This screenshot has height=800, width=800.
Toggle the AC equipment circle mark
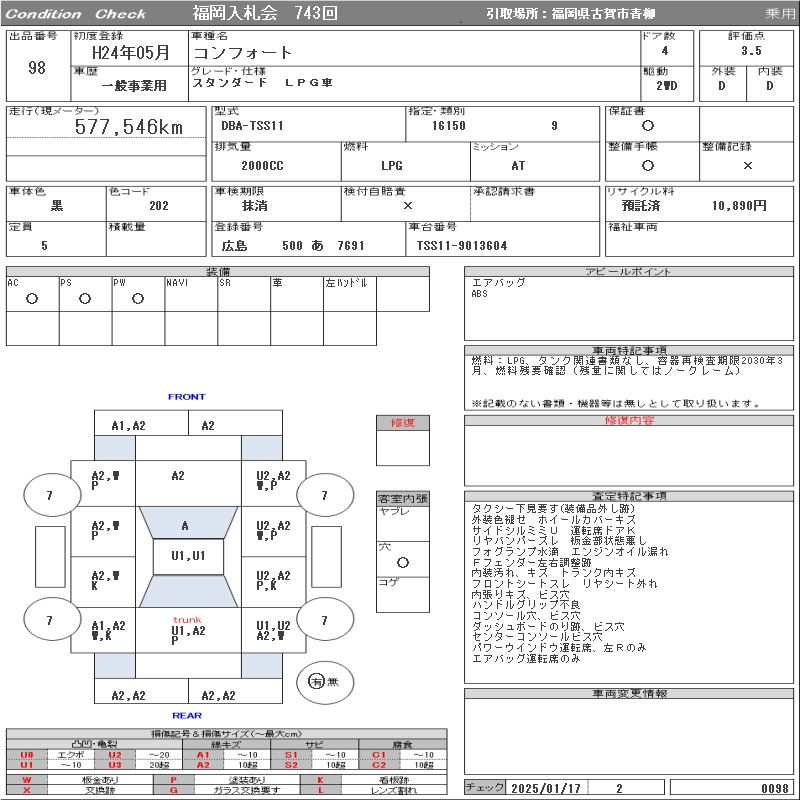point(32,299)
